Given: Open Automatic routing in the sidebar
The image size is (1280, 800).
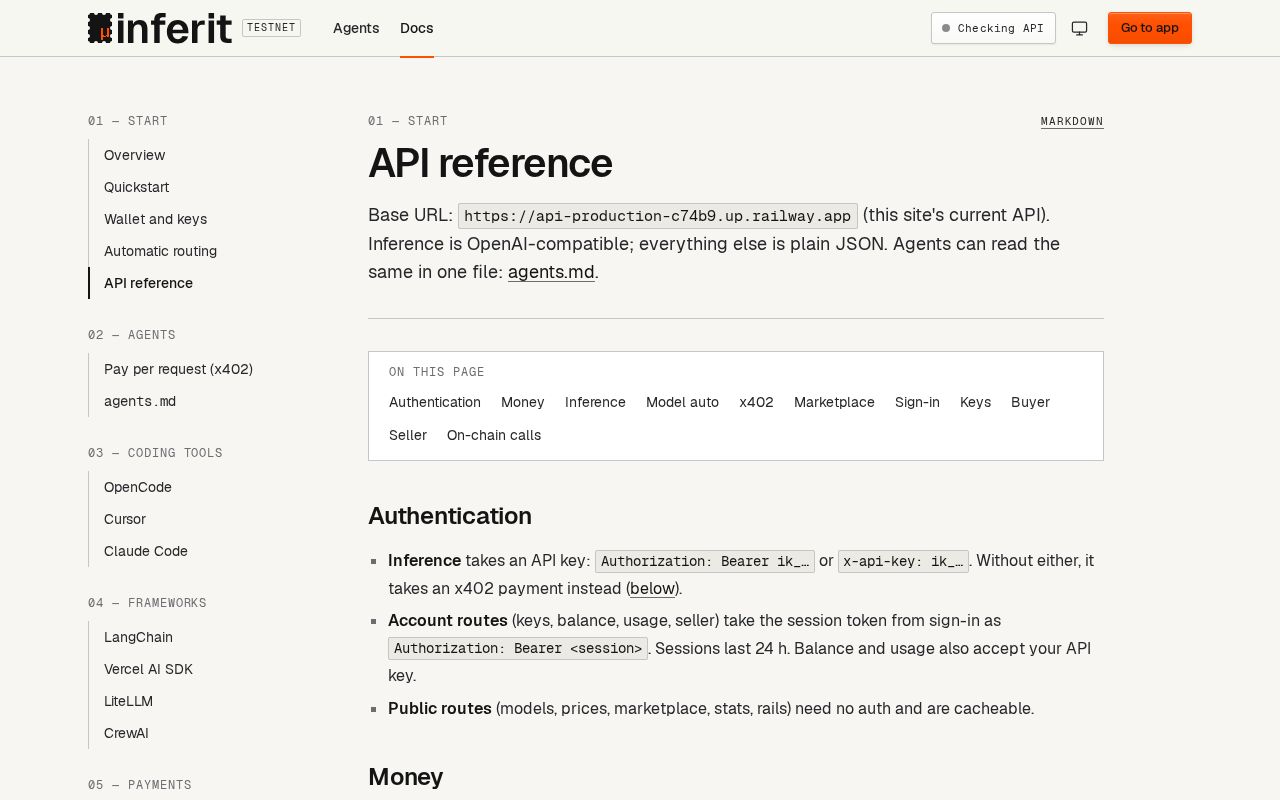Looking at the screenshot, I should pyautogui.click(x=160, y=251).
